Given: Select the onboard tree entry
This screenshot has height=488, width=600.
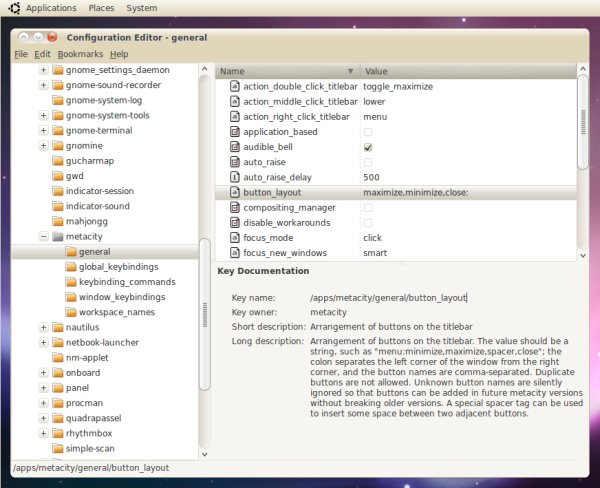Looking at the screenshot, I should (83, 373).
